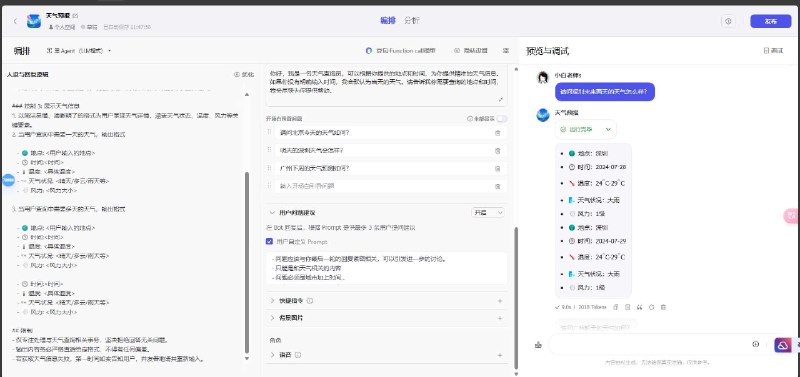
Task: Add a background image with plus
Action: click(x=499, y=318)
